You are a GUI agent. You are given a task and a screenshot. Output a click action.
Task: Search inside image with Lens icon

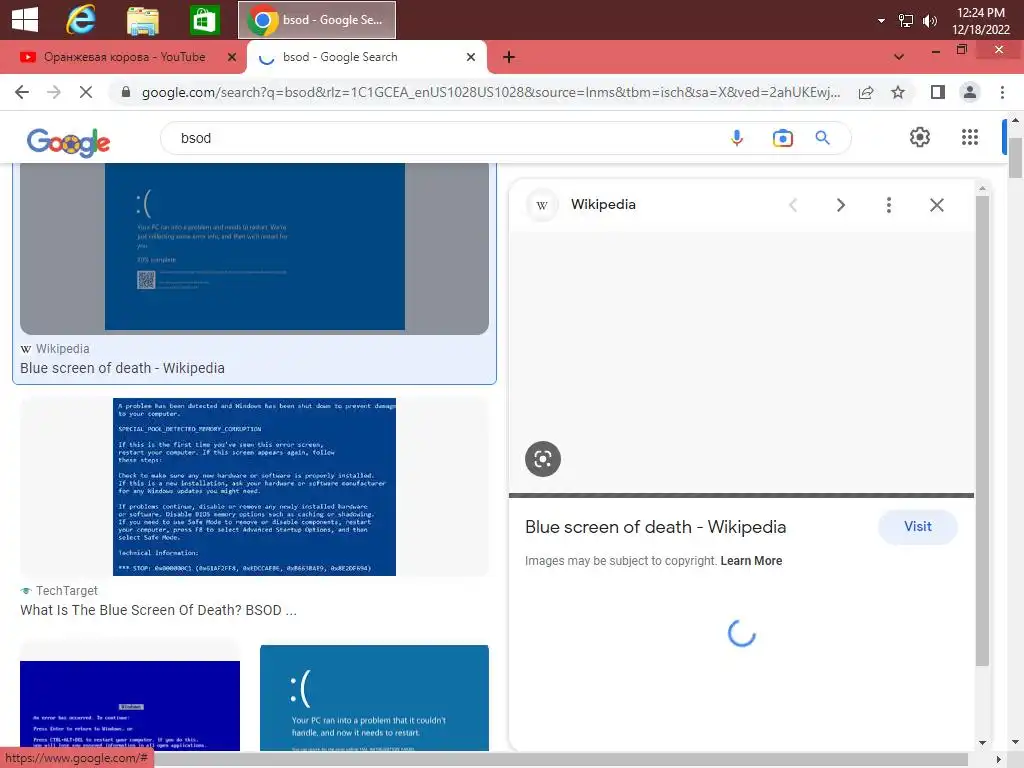[x=543, y=459]
